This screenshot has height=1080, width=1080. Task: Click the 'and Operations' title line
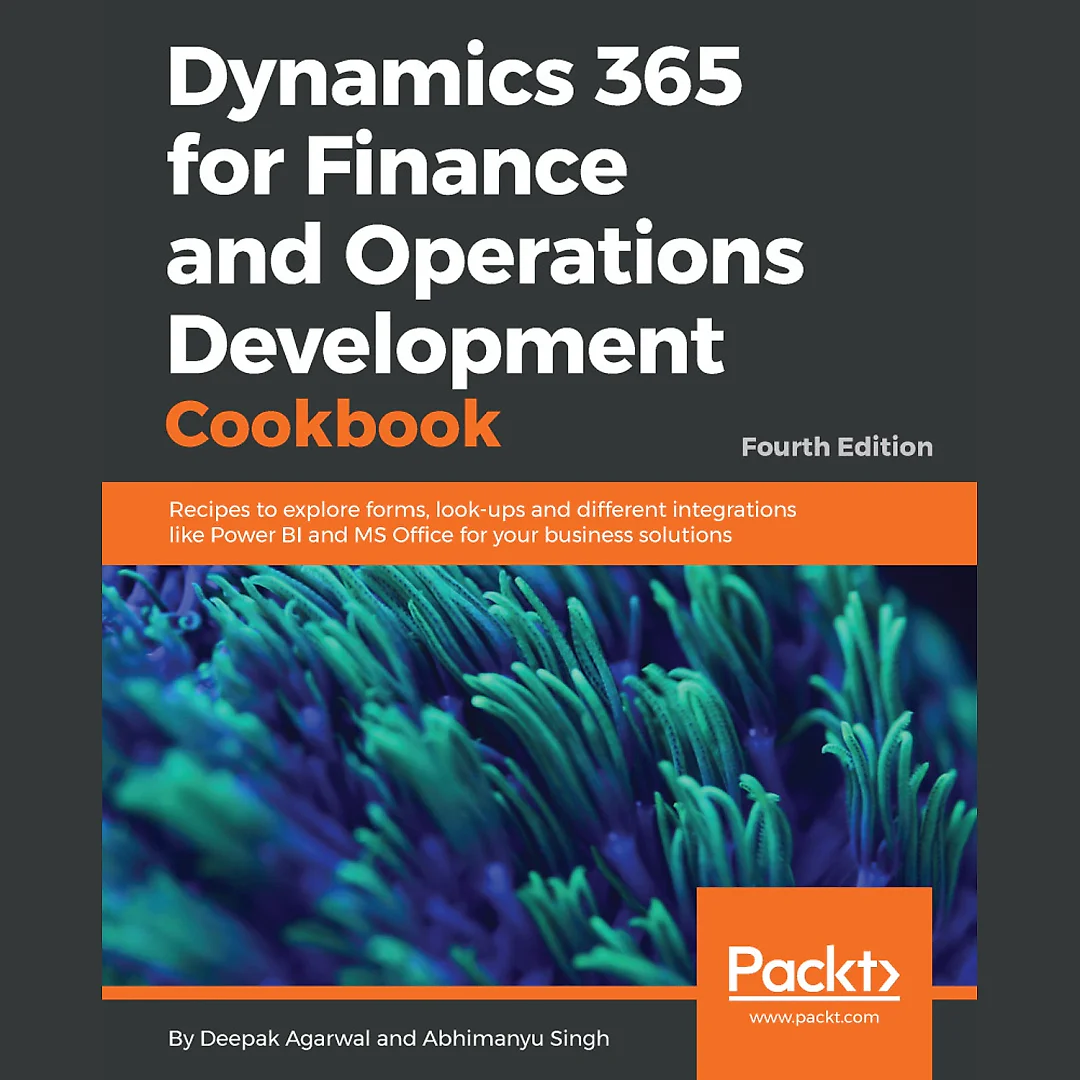click(x=485, y=258)
